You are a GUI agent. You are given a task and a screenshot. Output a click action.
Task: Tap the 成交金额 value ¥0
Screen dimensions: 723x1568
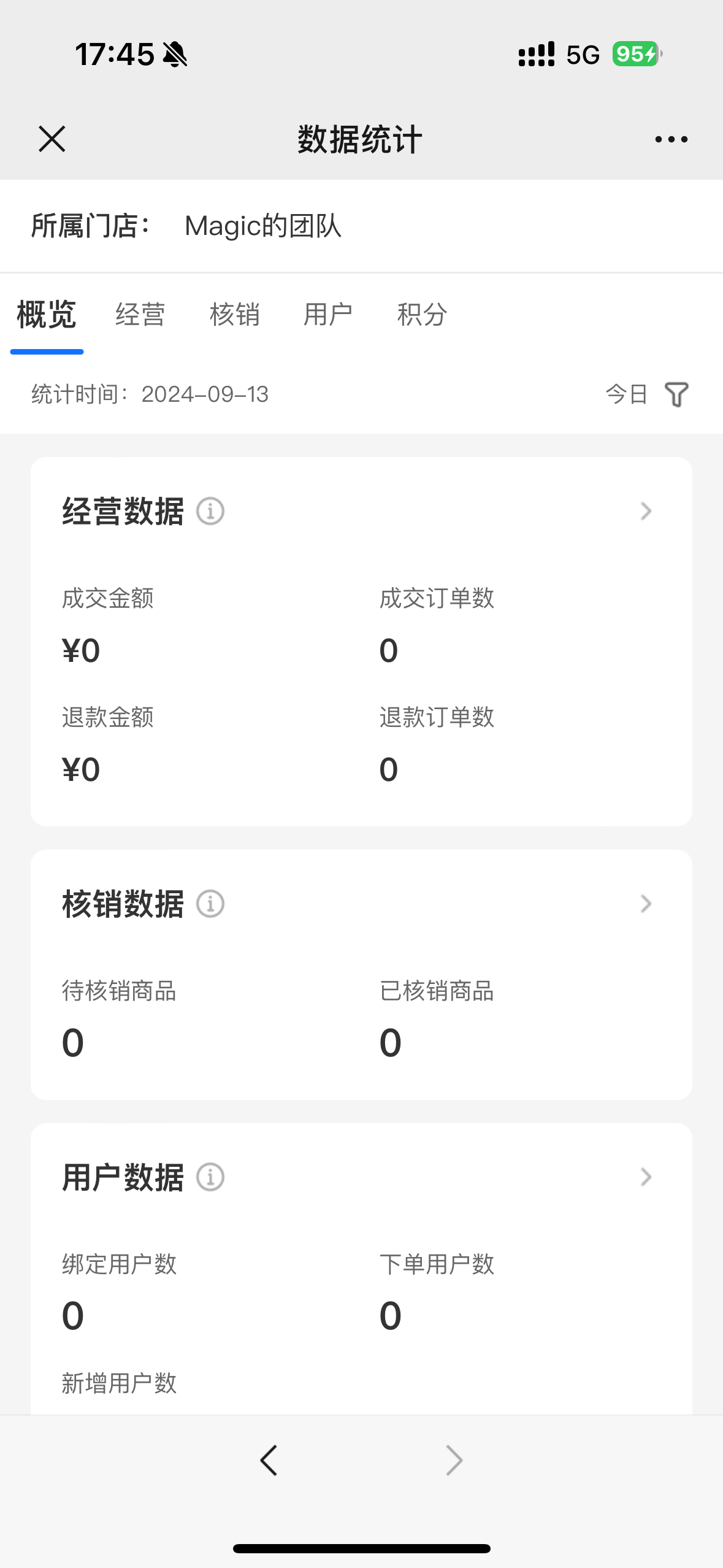point(81,651)
